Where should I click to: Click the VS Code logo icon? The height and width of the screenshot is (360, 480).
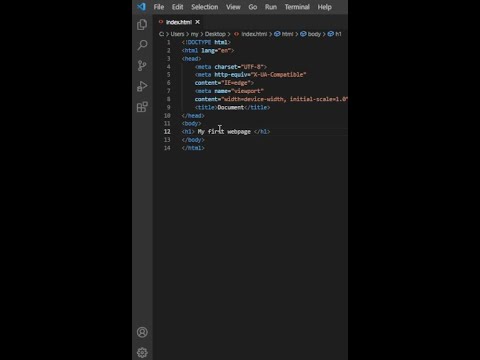point(141,7)
